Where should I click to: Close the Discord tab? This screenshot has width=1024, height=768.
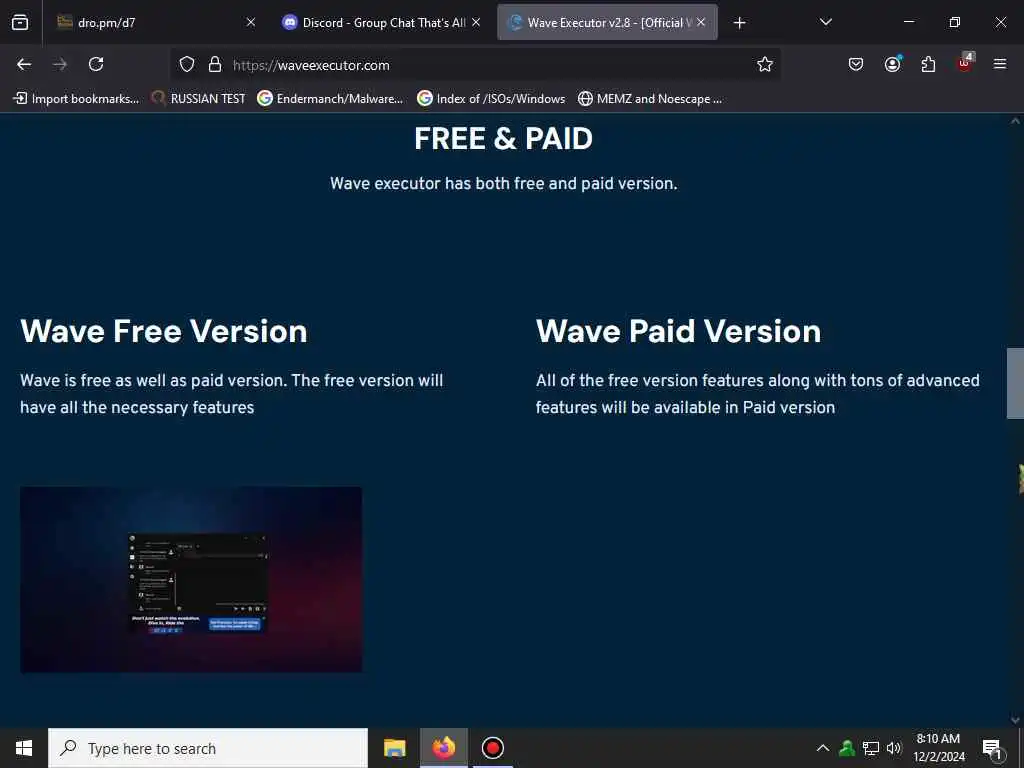476,22
